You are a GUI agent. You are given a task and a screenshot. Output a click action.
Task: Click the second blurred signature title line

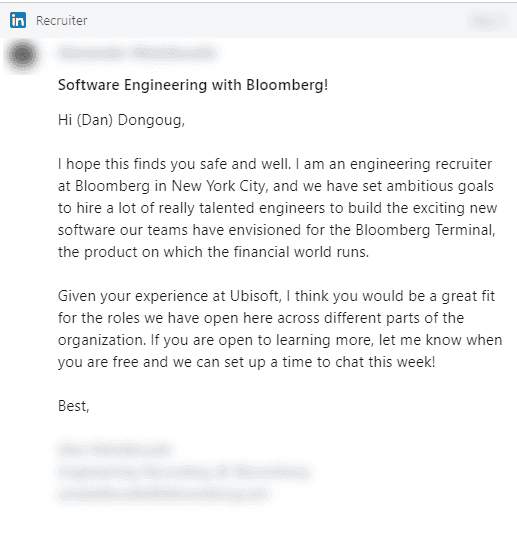(185, 473)
